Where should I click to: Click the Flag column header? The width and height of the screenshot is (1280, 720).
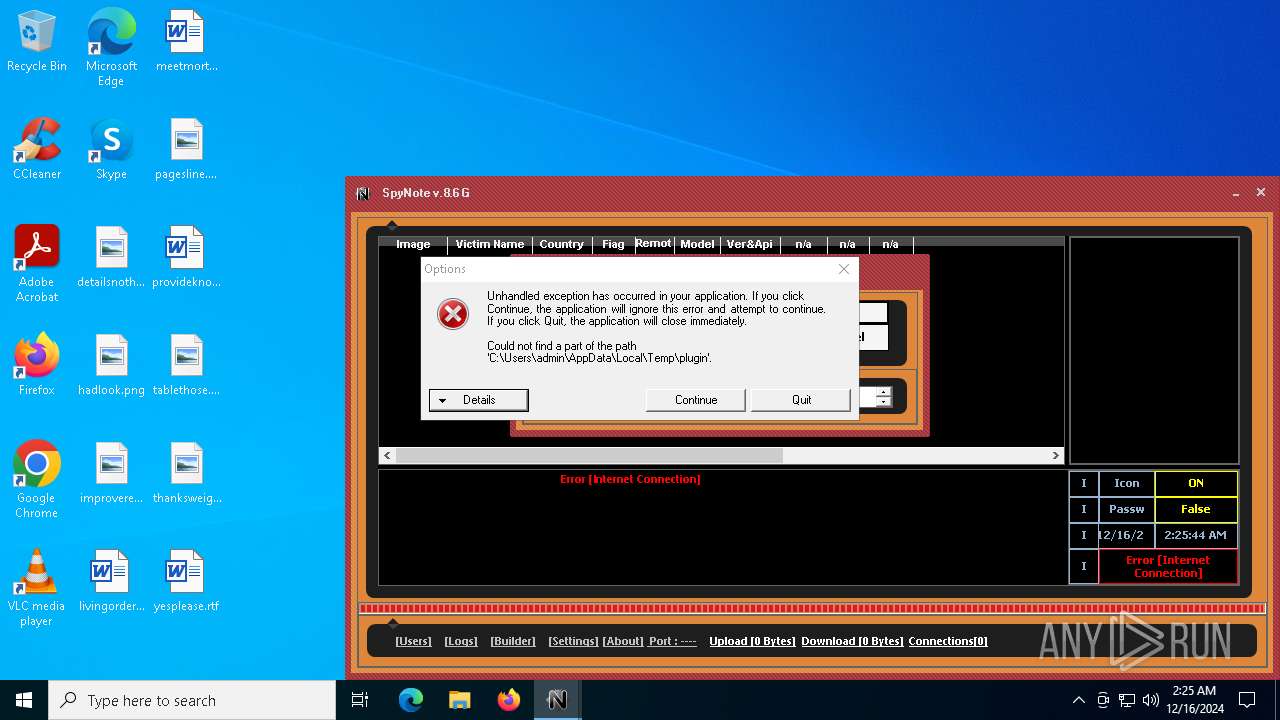click(x=613, y=244)
